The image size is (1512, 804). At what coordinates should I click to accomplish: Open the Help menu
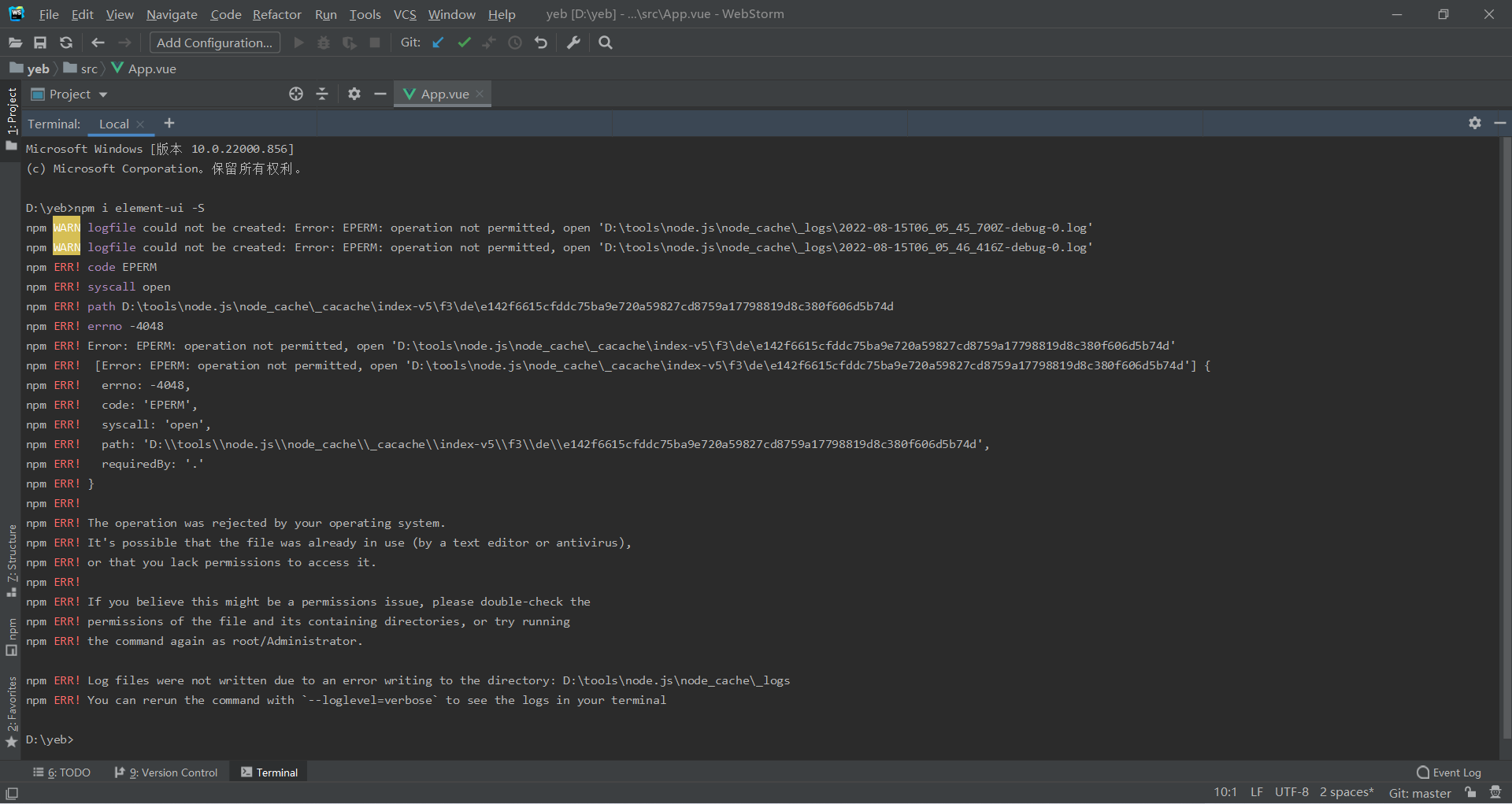502,14
